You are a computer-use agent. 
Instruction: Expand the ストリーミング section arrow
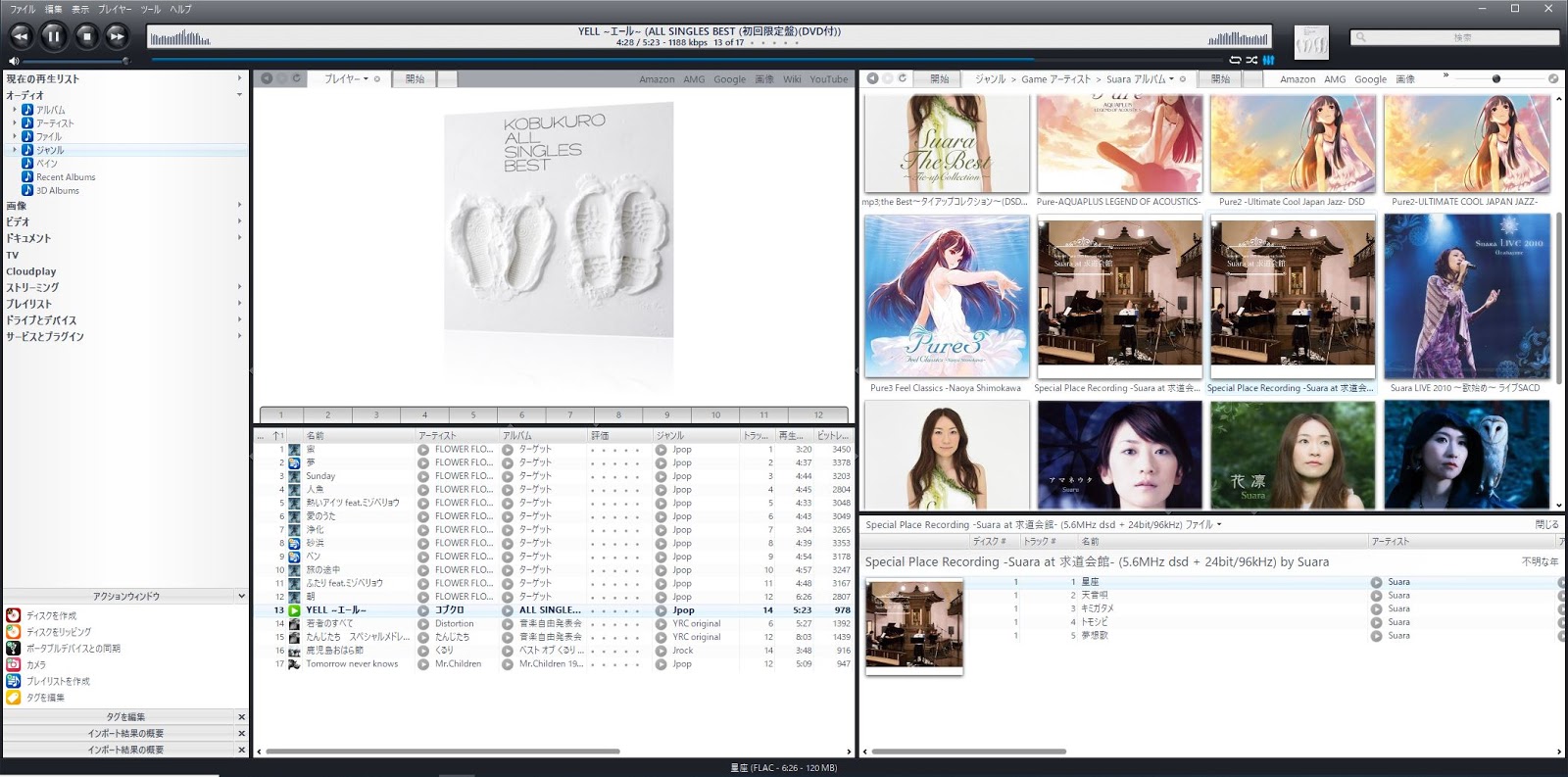pyautogui.click(x=239, y=287)
